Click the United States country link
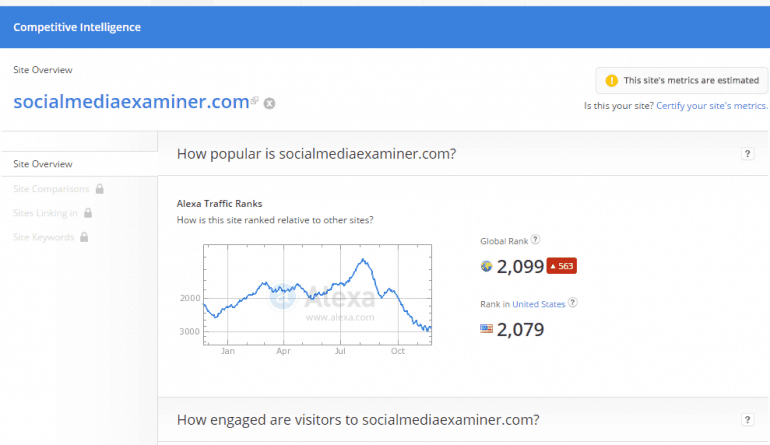Screen dimensions: 770x445 tap(539, 304)
